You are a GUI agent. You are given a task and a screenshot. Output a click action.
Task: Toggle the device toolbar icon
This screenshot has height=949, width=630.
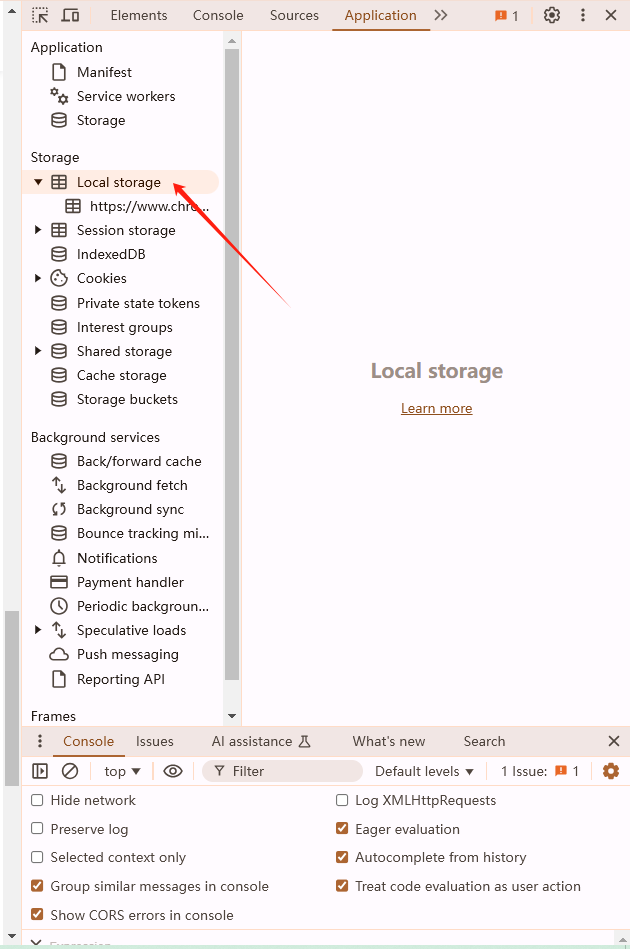click(70, 15)
